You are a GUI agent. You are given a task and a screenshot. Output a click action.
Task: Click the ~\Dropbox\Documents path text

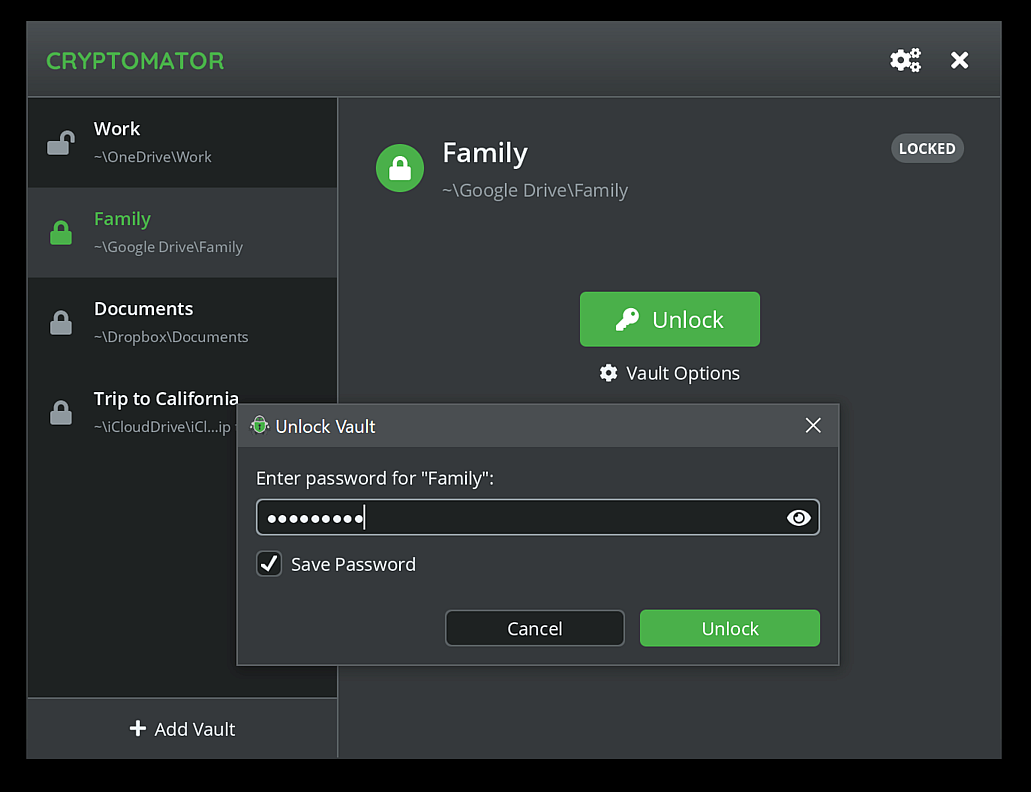click(x=171, y=337)
